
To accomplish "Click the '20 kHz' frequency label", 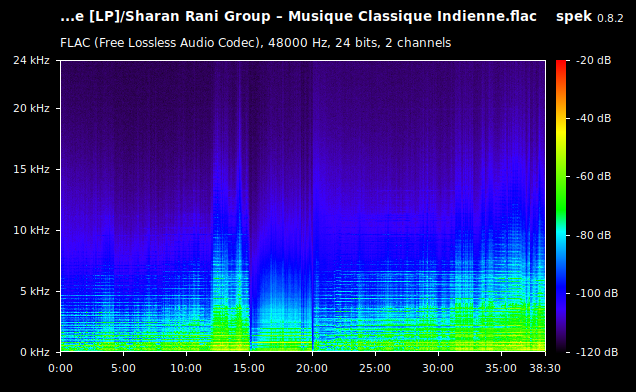I will (x=31, y=108).
